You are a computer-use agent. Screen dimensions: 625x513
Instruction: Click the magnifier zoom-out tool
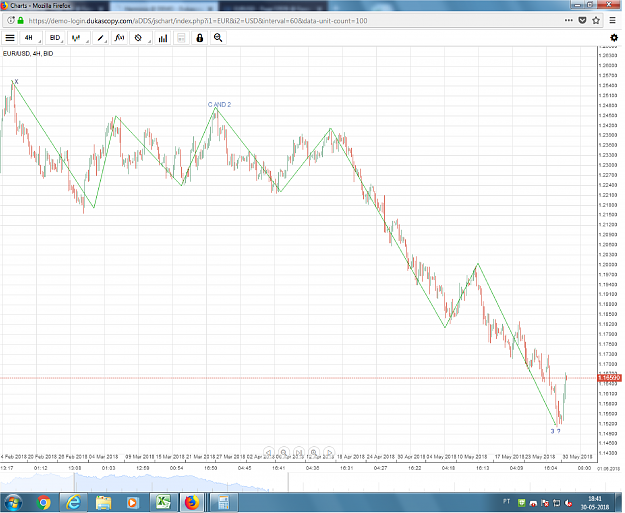click(218, 38)
